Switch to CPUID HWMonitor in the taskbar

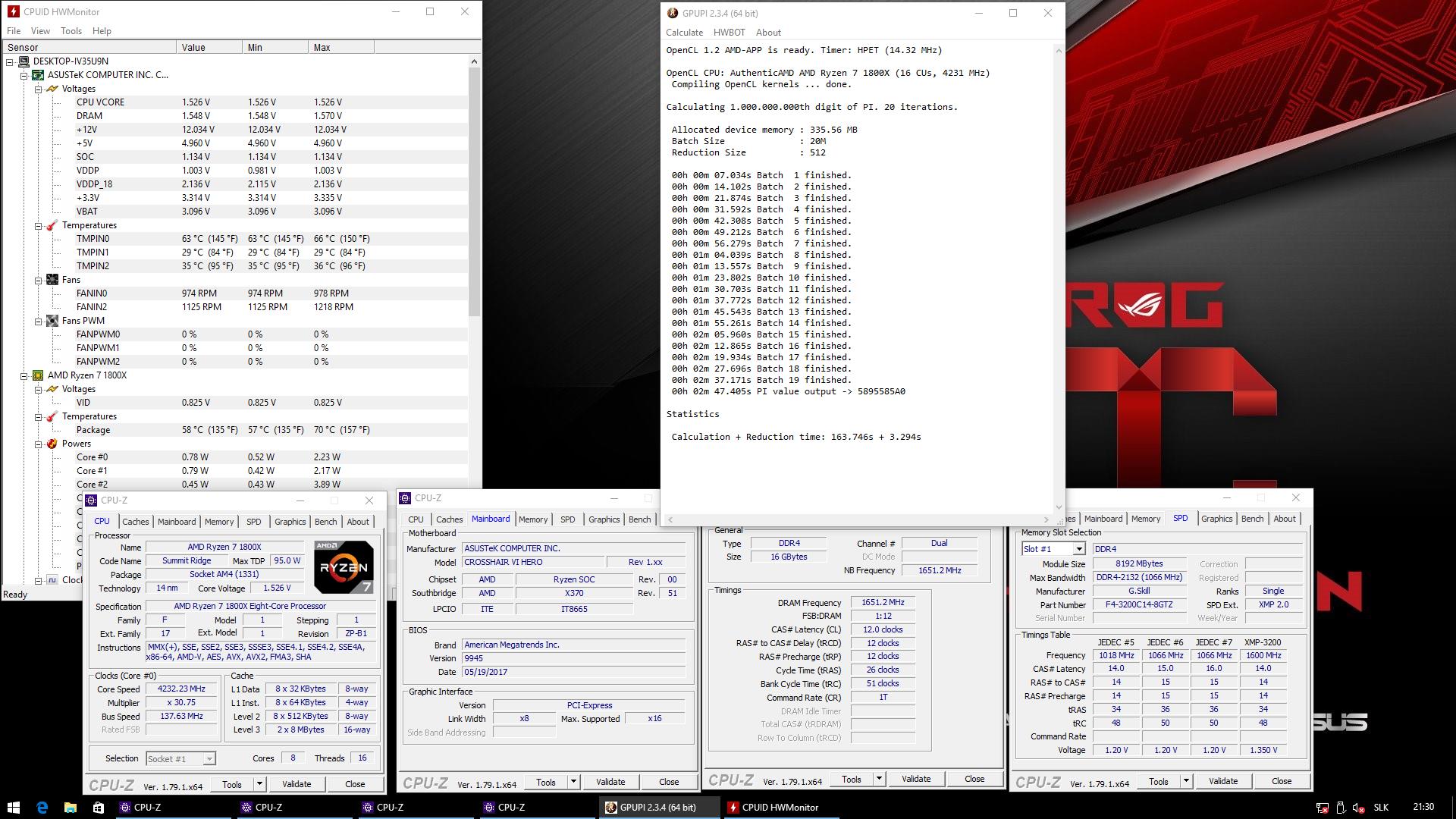click(780, 808)
